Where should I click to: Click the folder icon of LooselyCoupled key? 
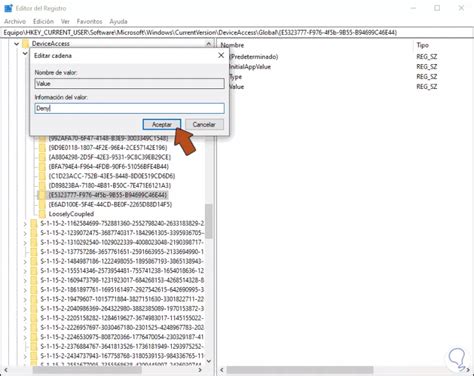(42, 214)
